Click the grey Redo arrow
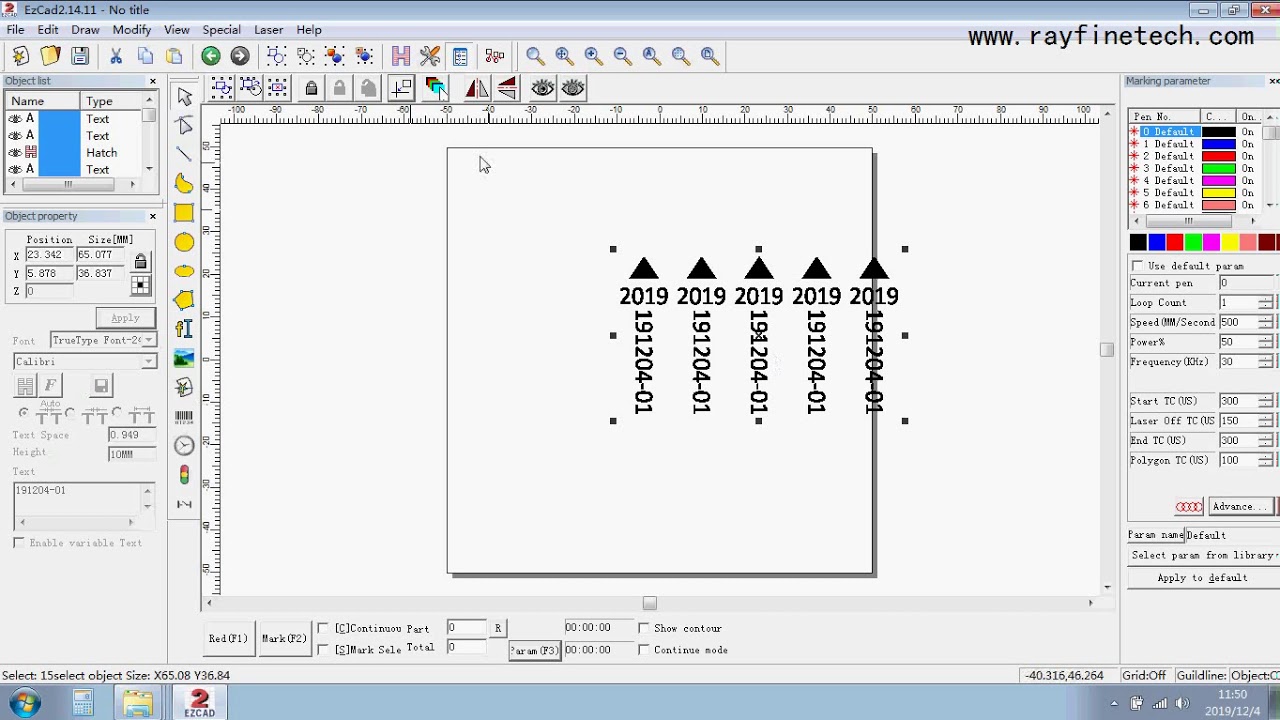The height and width of the screenshot is (720, 1280). click(x=239, y=56)
